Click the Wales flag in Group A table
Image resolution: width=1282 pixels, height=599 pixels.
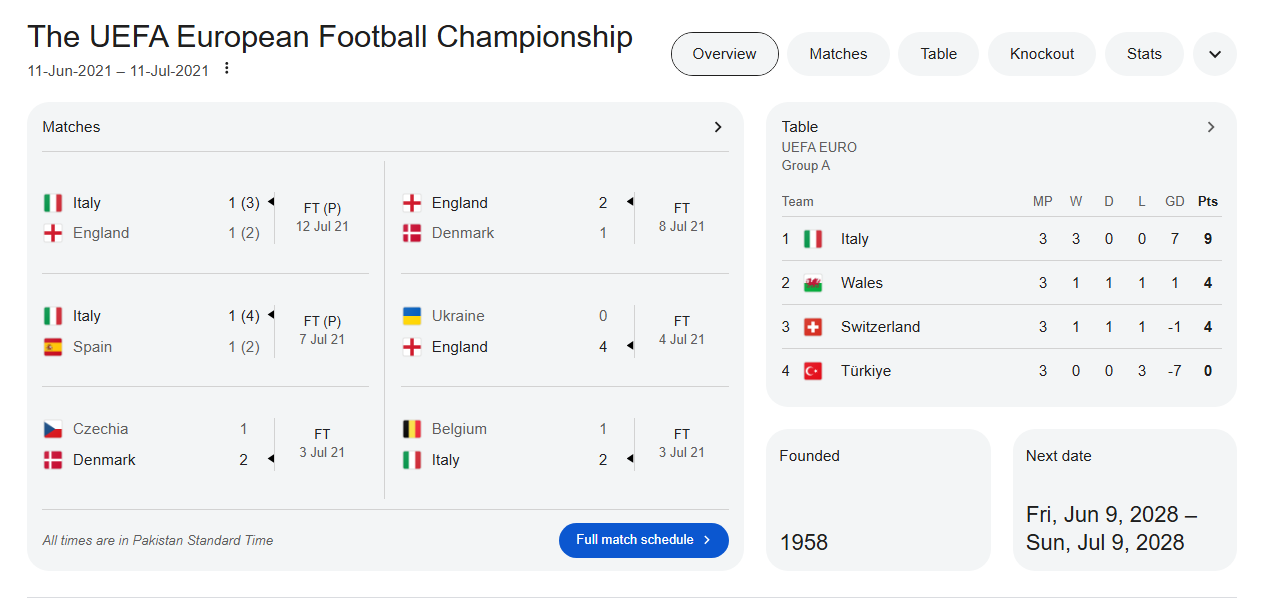(x=813, y=283)
